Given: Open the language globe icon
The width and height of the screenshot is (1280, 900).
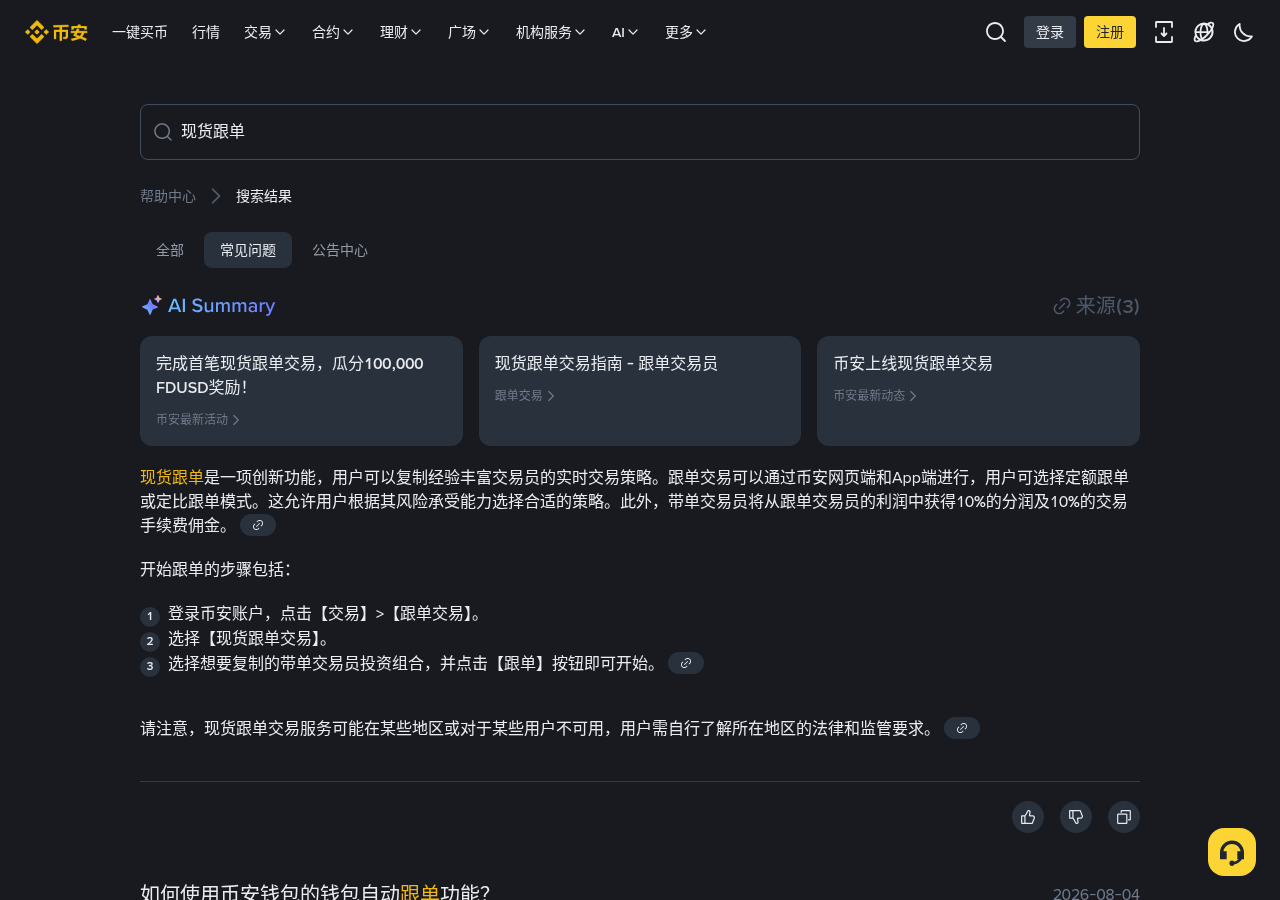Looking at the screenshot, I should 1204,32.
